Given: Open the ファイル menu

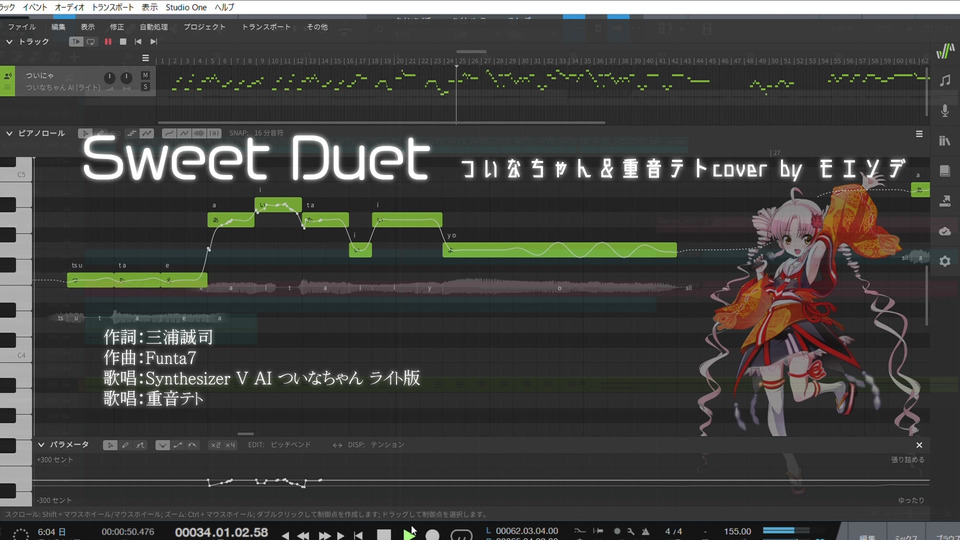Looking at the screenshot, I should [21, 27].
